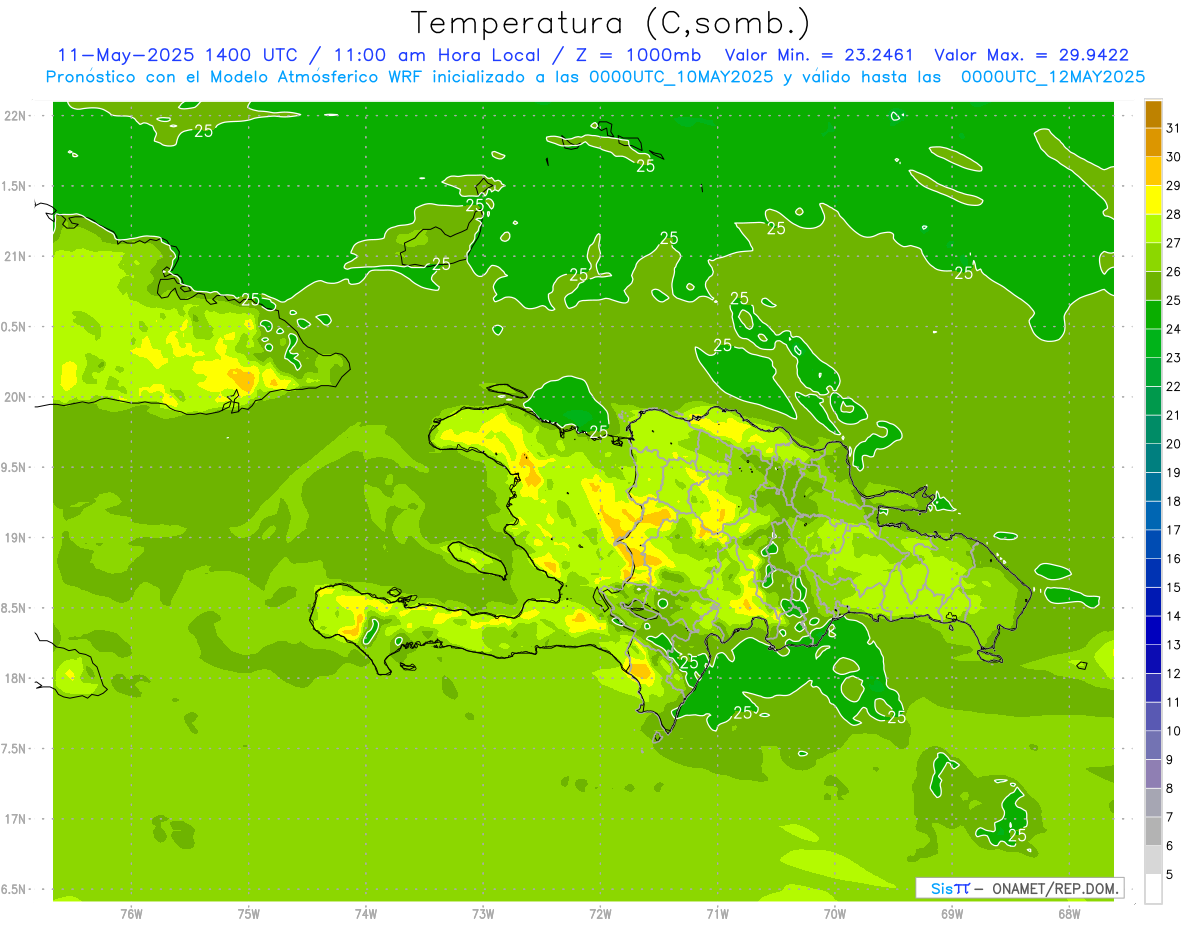
Task: Click the 'ONAMET/REP.DOM.' credit label
Action: click(x=1055, y=888)
